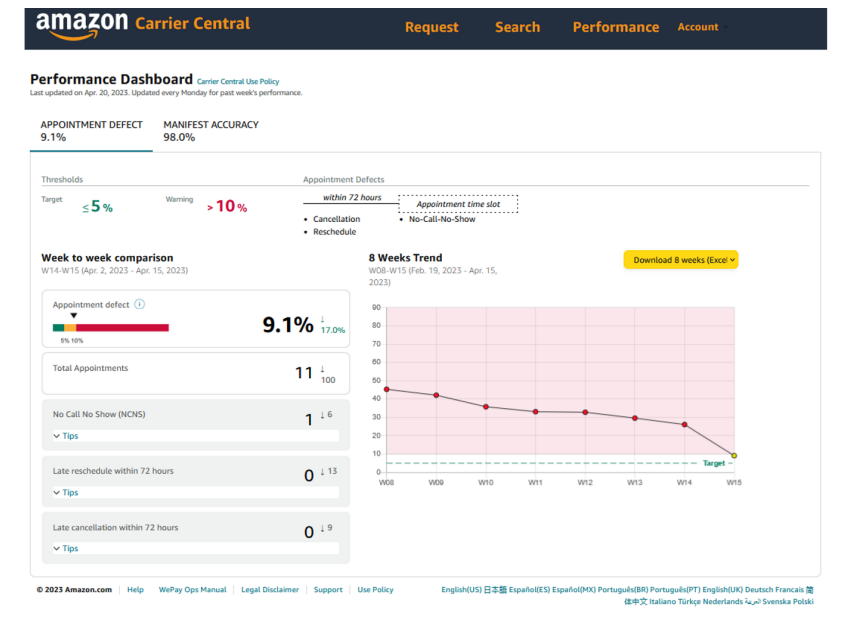Expand Tips under Late reschedule within 72 hours
The image size is (846, 625).
66,492
